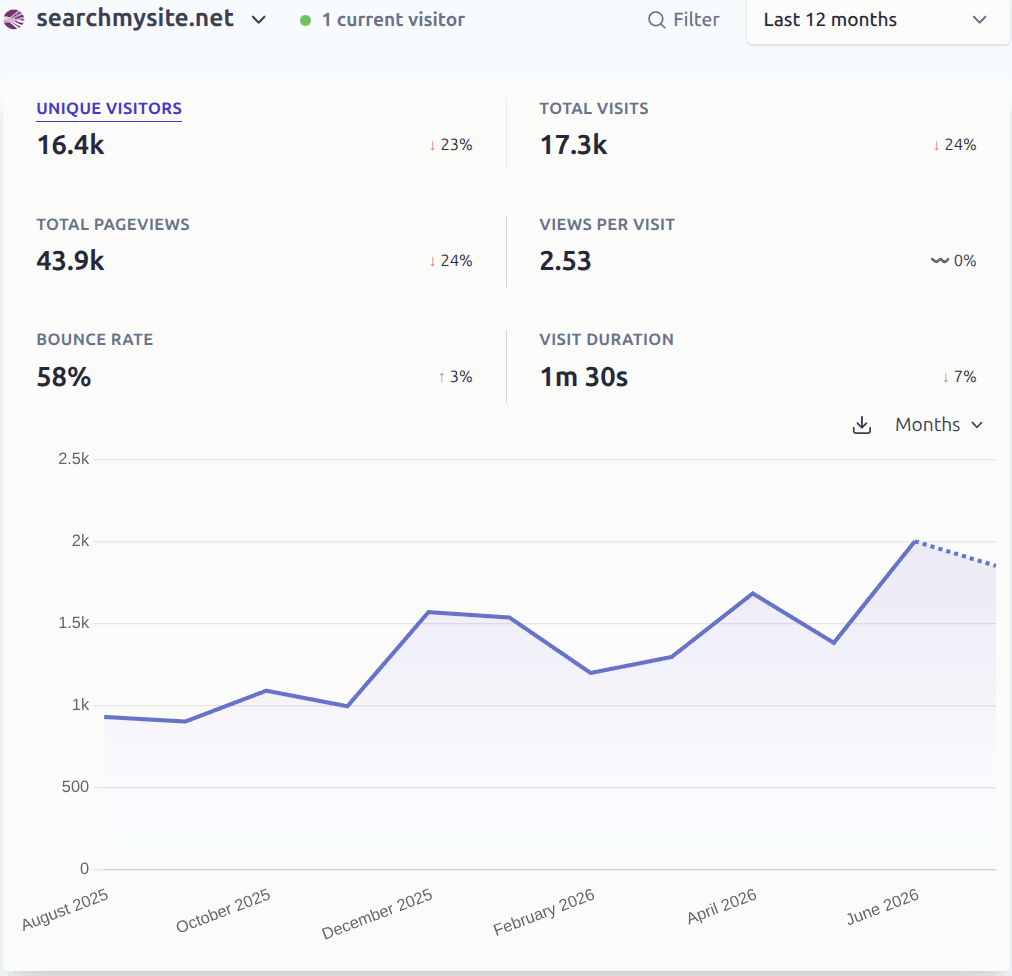
Task: Click the 7% decrease for visit duration
Action: [959, 377]
